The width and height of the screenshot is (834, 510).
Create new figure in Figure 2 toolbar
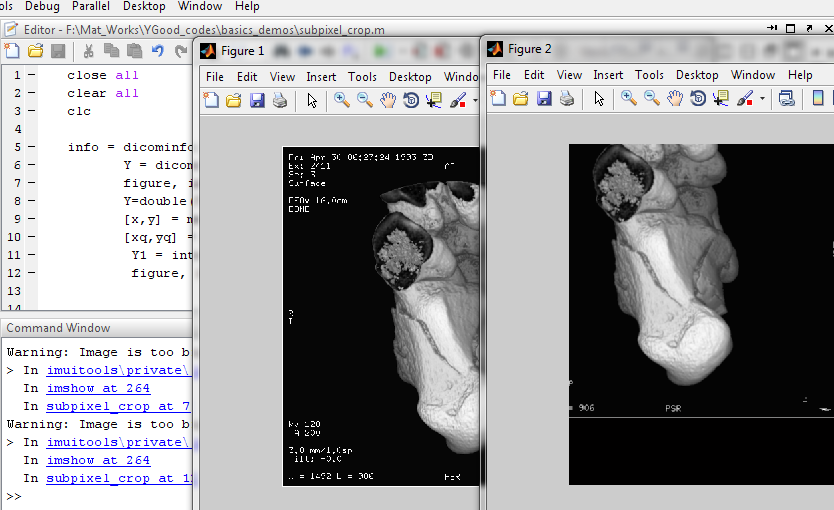[x=498, y=98]
